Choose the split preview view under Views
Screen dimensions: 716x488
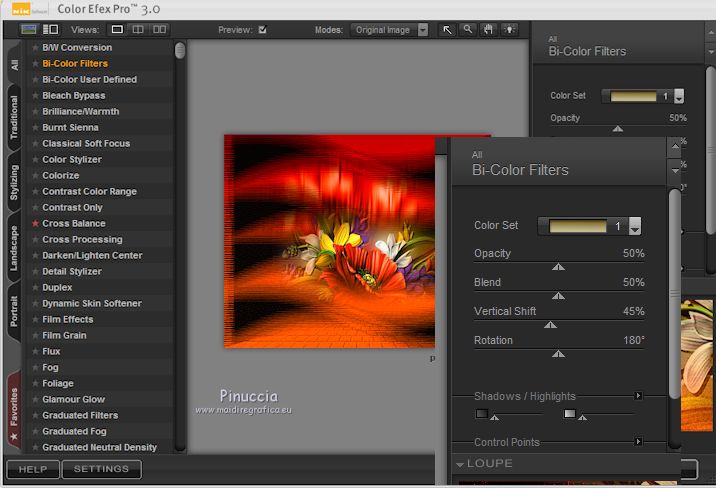138,30
